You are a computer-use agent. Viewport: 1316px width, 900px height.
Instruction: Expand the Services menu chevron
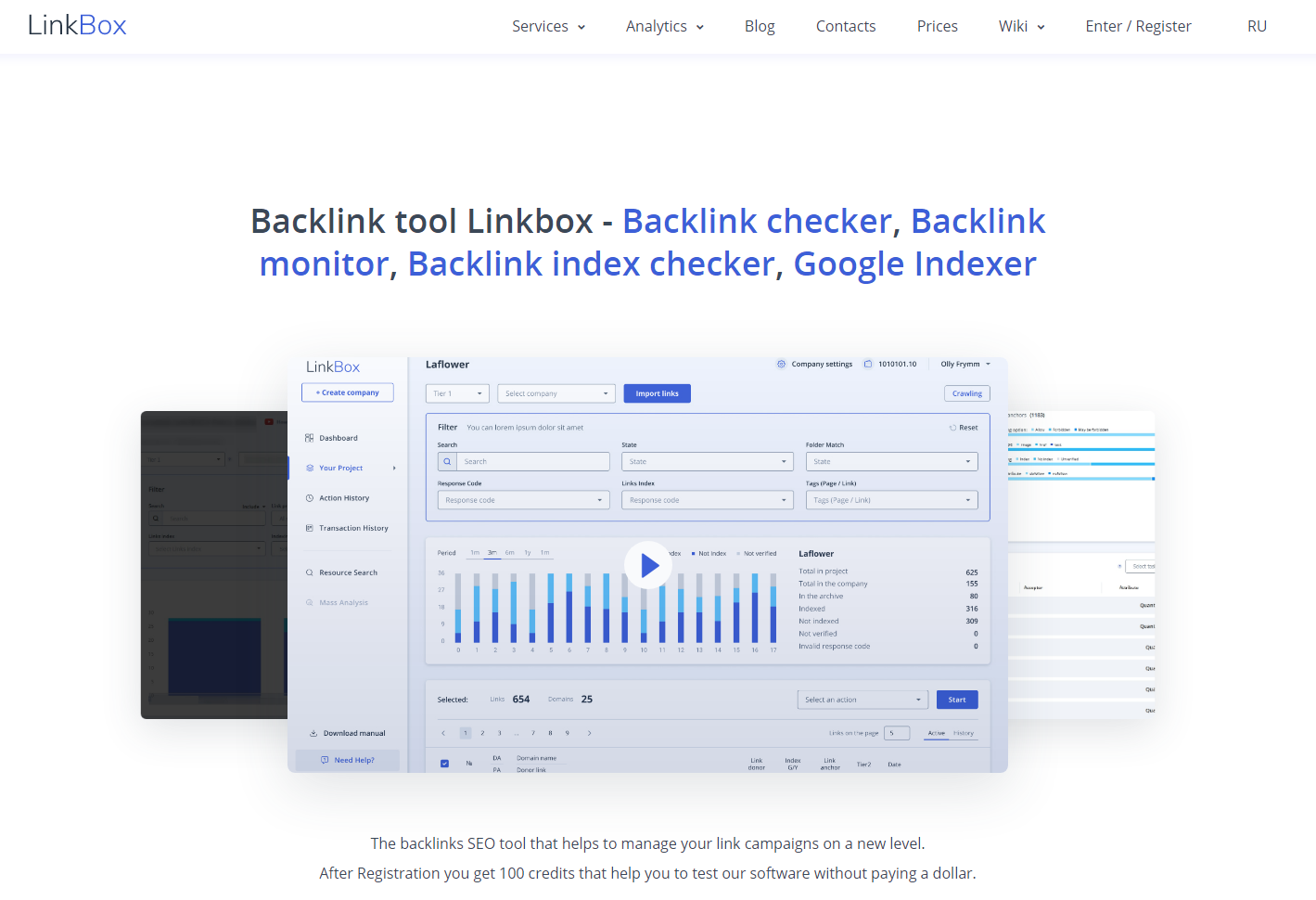[x=582, y=27]
